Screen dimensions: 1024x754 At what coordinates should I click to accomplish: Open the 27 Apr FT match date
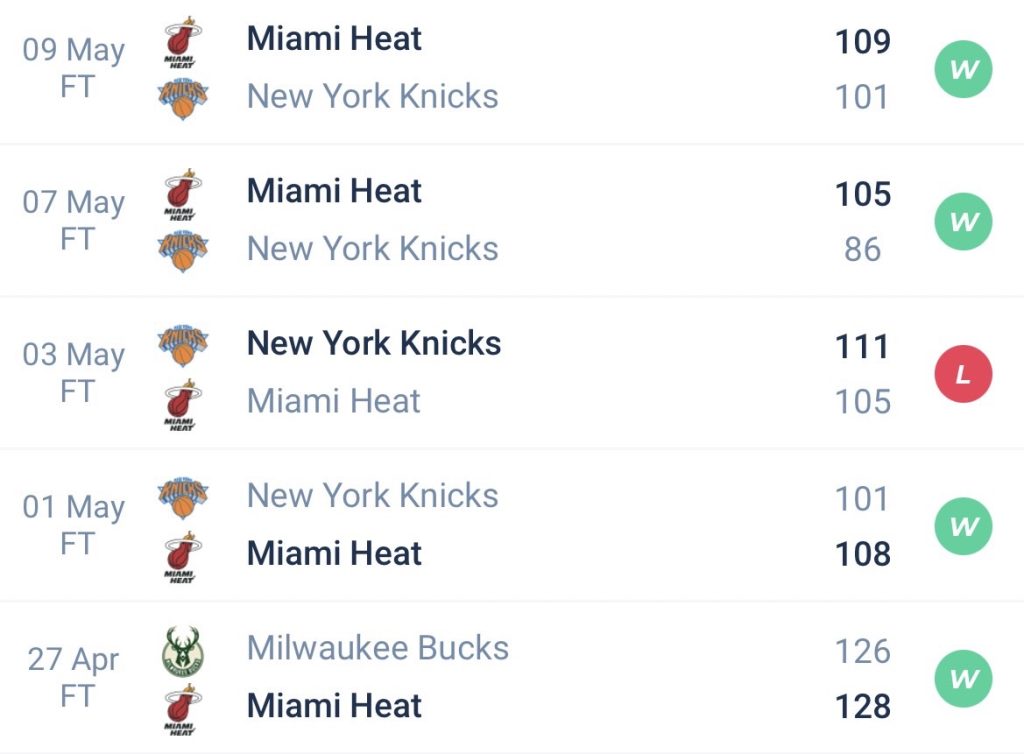[x=74, y=677]
